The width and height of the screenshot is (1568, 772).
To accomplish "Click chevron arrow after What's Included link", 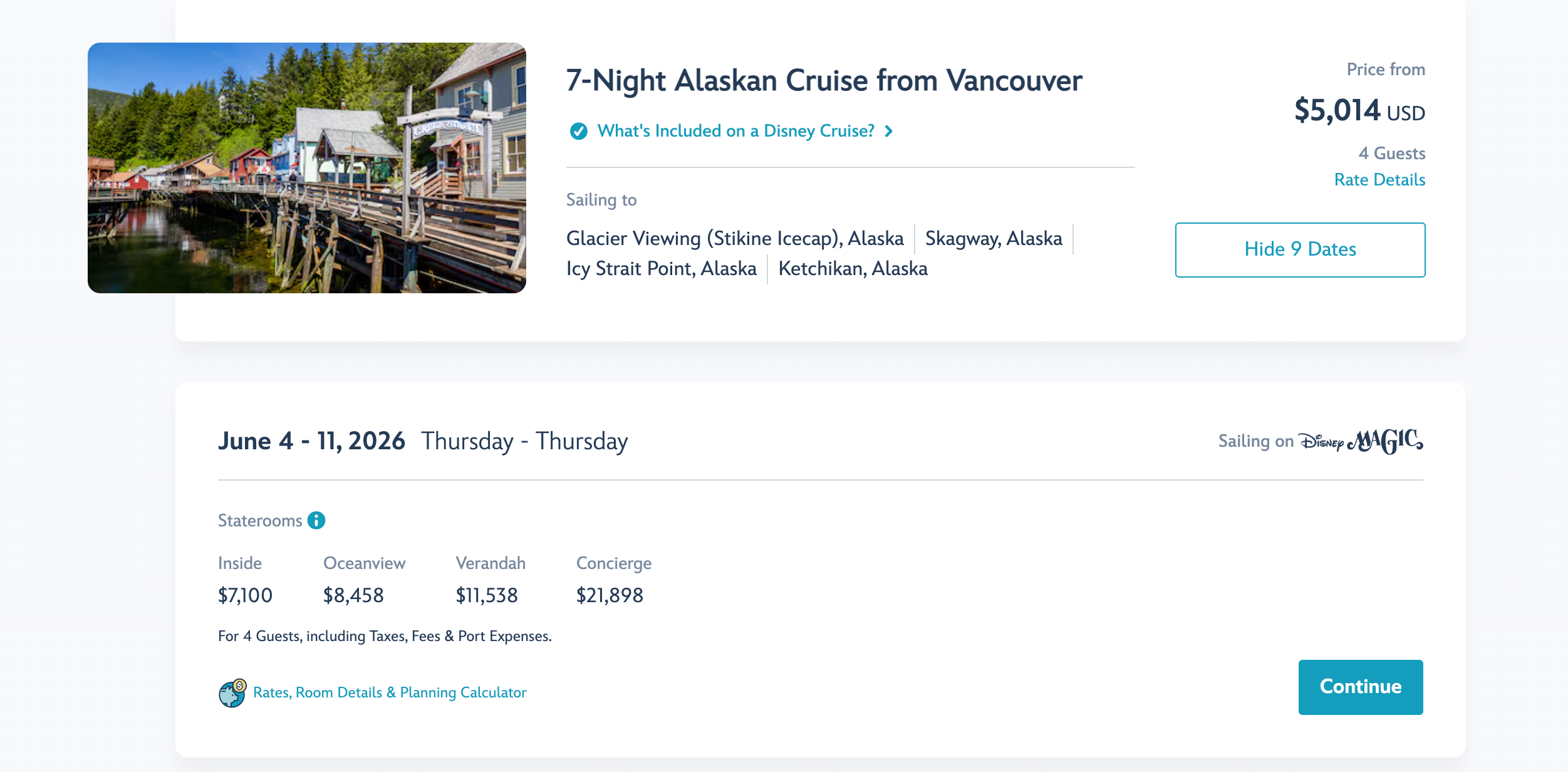I will coord(888,131).
